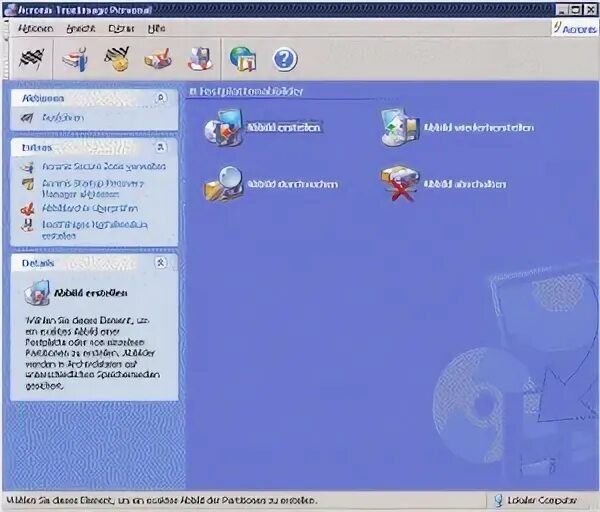
Task: Maximize the Acronis True Image window
Action: (x=575, y=10)
